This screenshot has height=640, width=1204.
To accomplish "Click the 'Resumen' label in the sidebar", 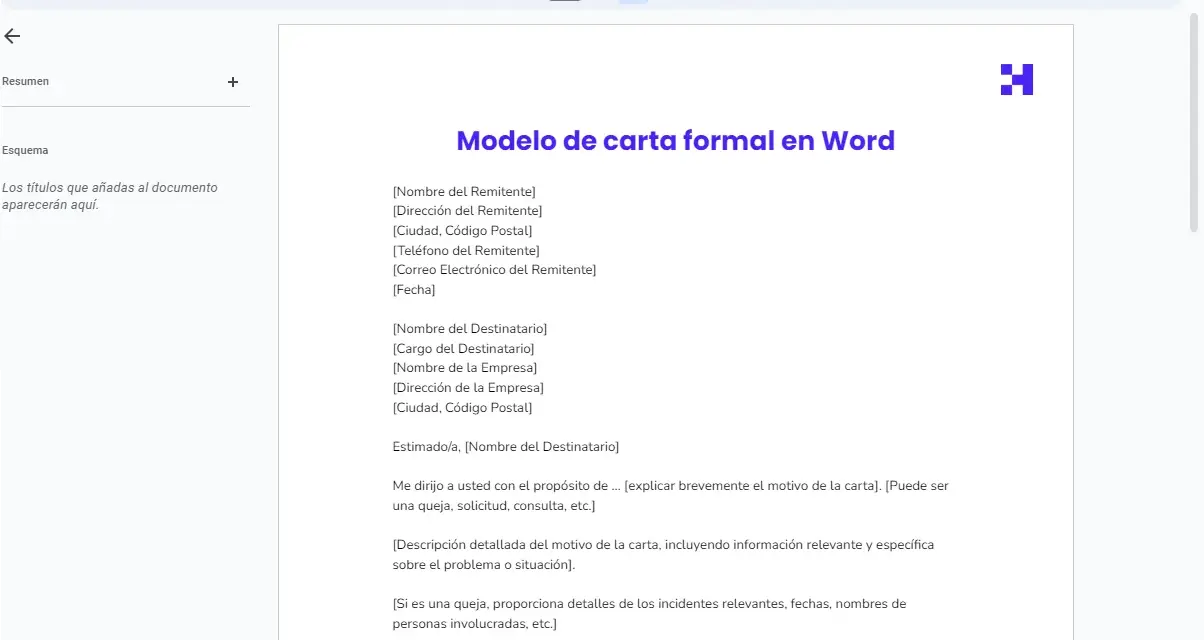I will (x=25, y=81).
